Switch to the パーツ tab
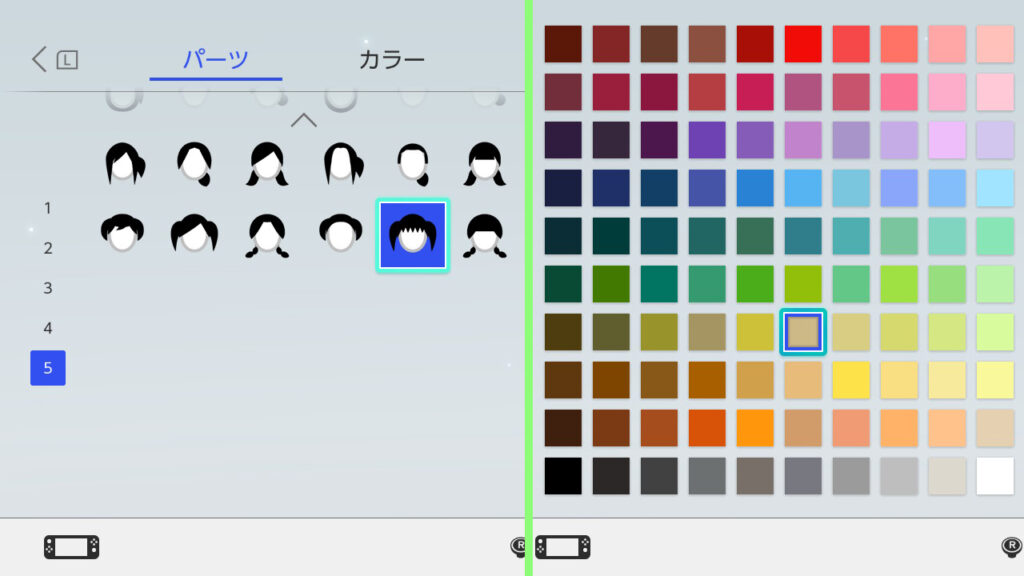 [x=216, y=60]
